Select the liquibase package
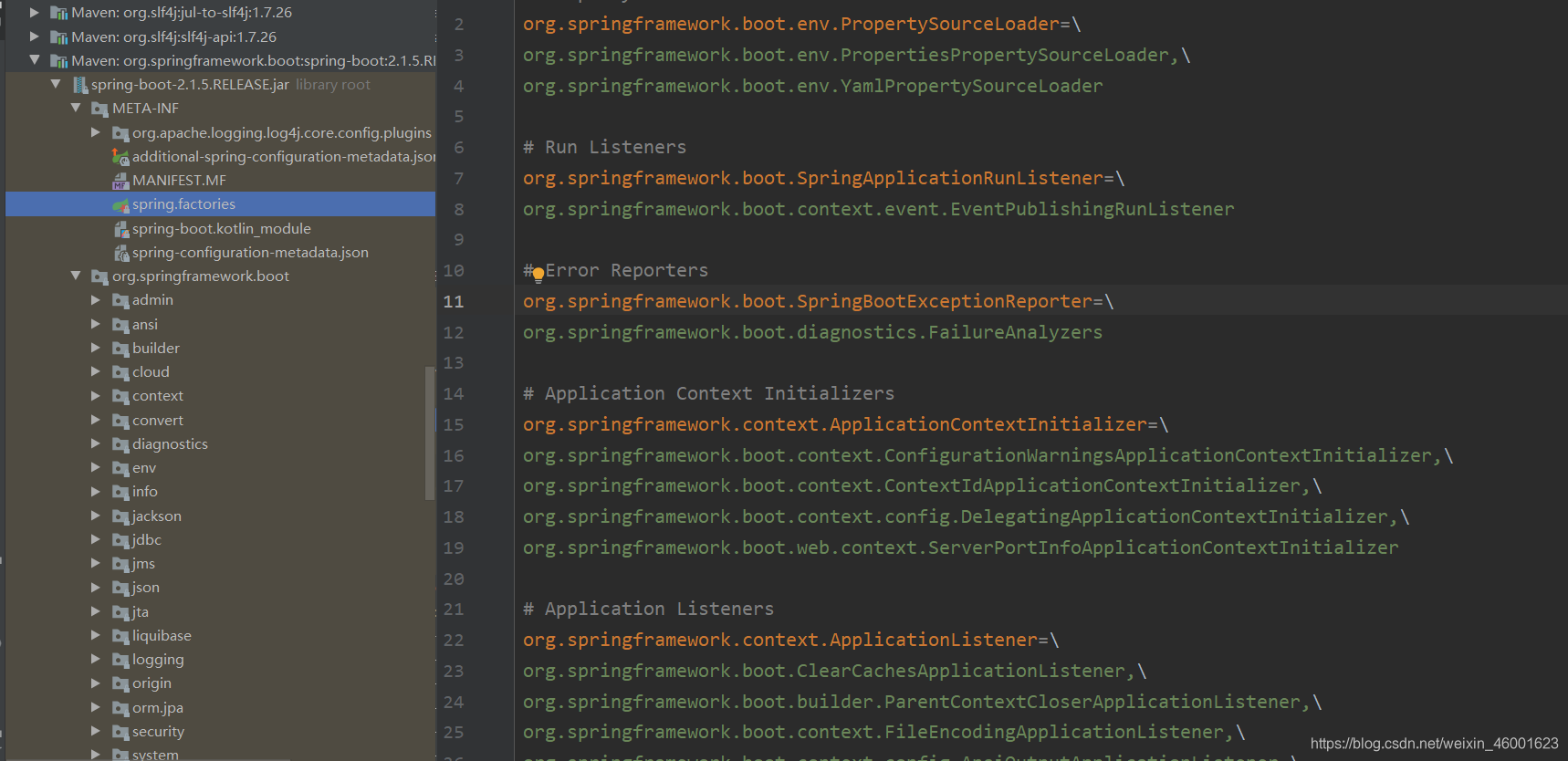 pyautogui.click(x=162, y=636)
